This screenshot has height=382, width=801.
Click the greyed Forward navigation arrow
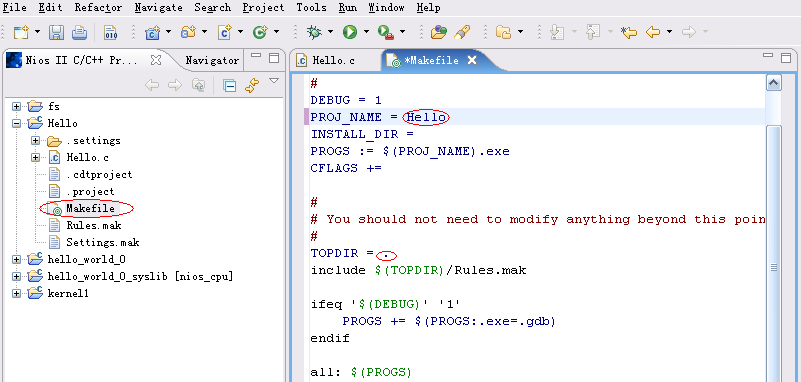tap(689, 32)
